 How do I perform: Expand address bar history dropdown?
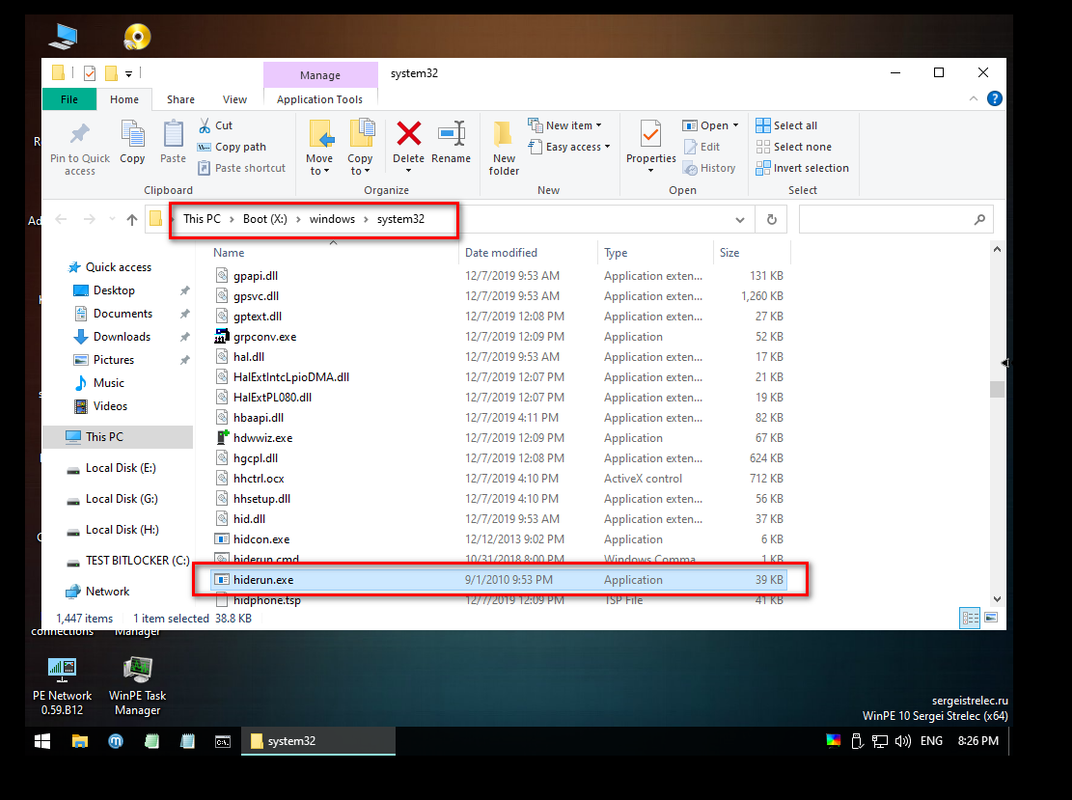[740, 219]
